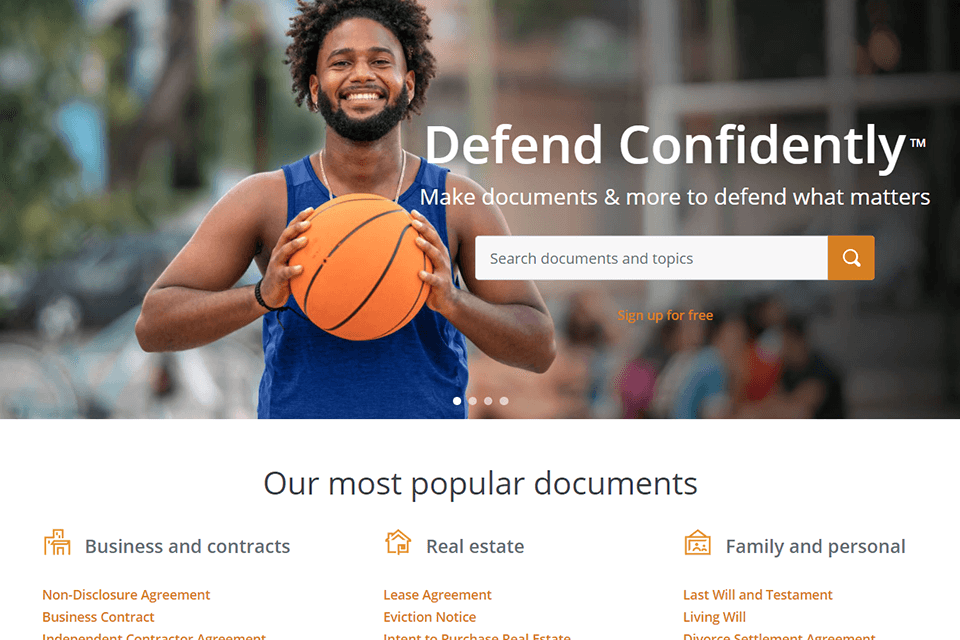Click the Real estate house icon

pyautogui.click(x=398, y=542)
